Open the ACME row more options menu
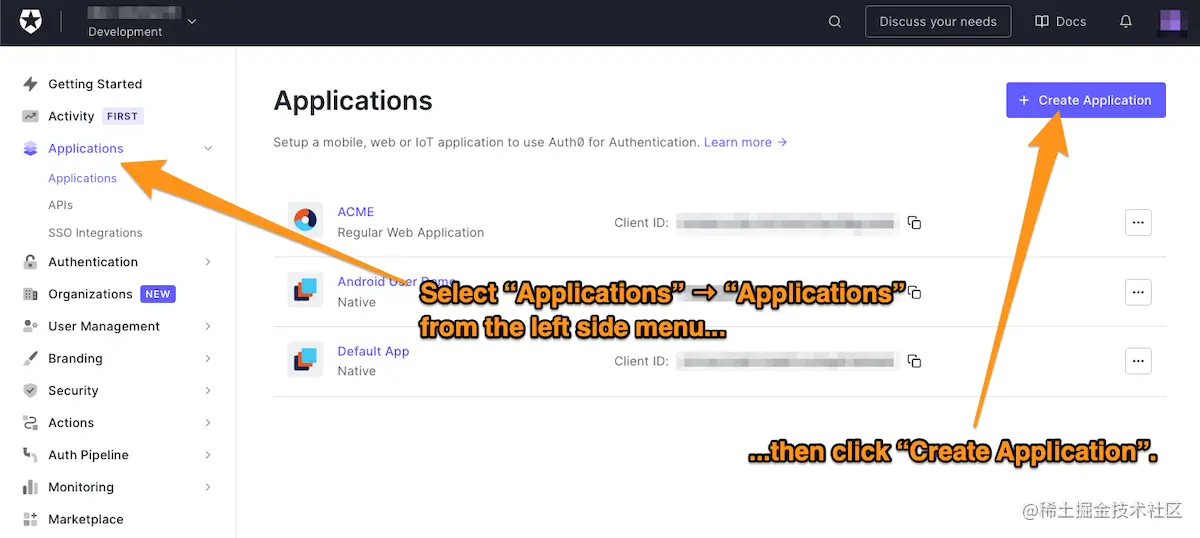This screenshot has height=538, width=1200. pyautogui.click(x=1138, y=222)
